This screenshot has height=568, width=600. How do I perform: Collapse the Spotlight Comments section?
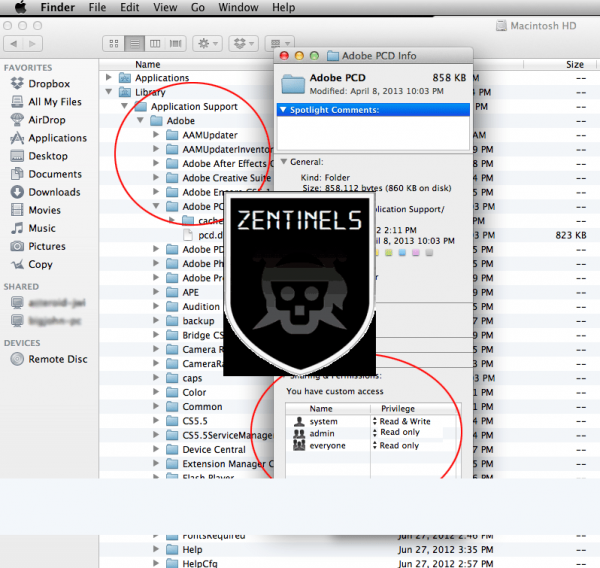(284, 109)
